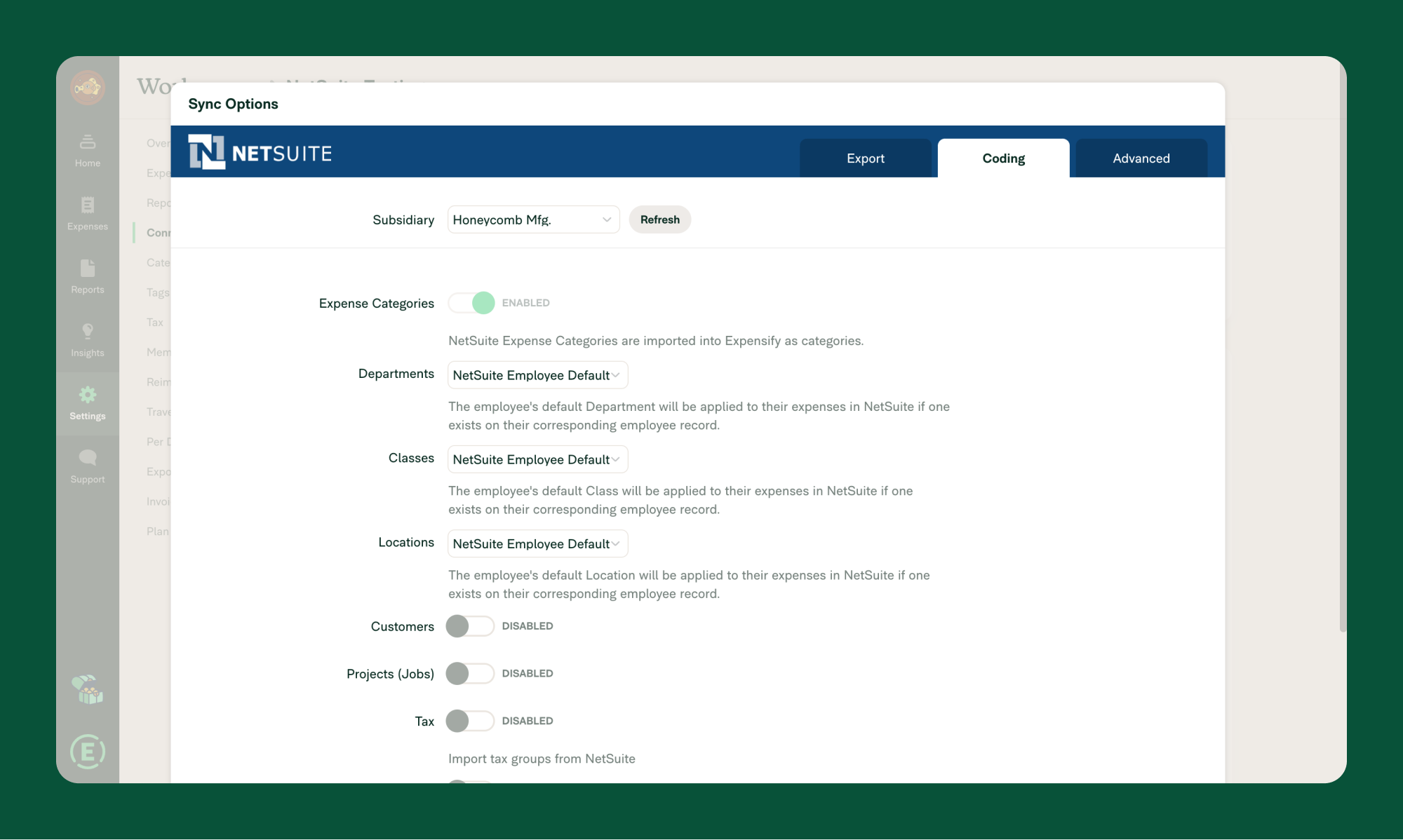Open the Settings gear icon
1403x840 pixels.
coord(88,395)
